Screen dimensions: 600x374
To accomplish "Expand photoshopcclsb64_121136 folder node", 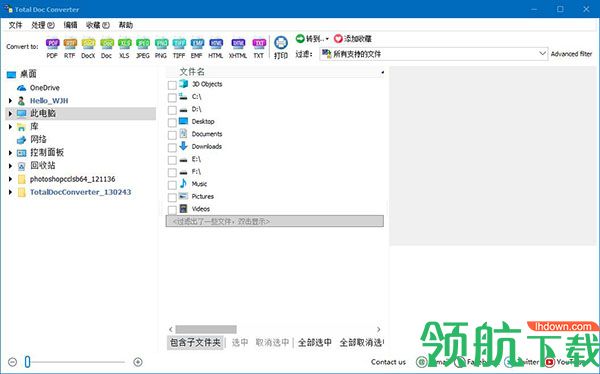I will [x=10, y=179].
